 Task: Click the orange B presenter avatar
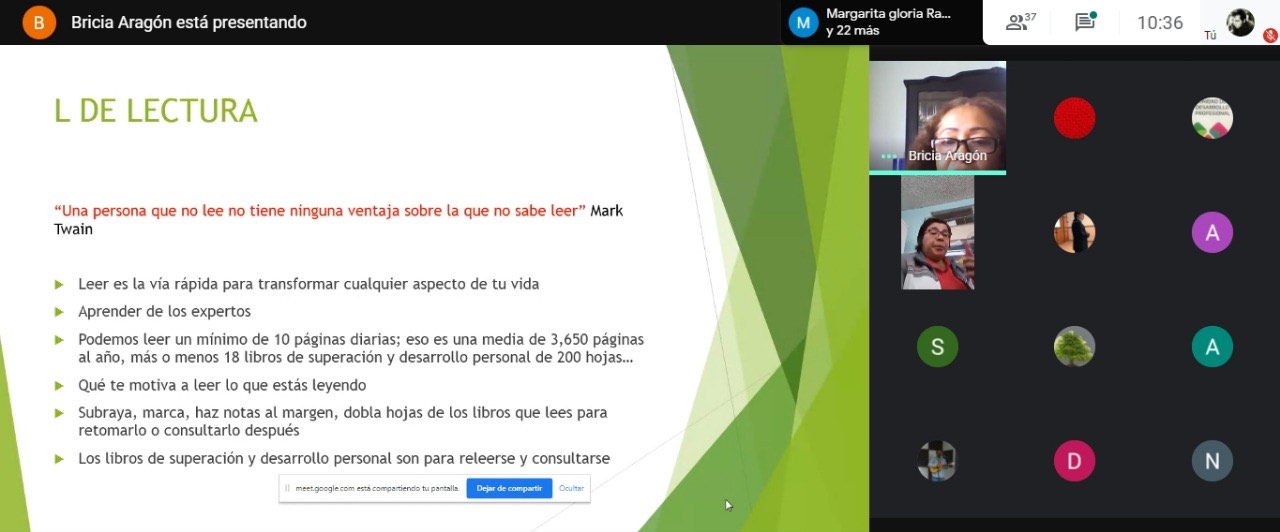point(39,22)
